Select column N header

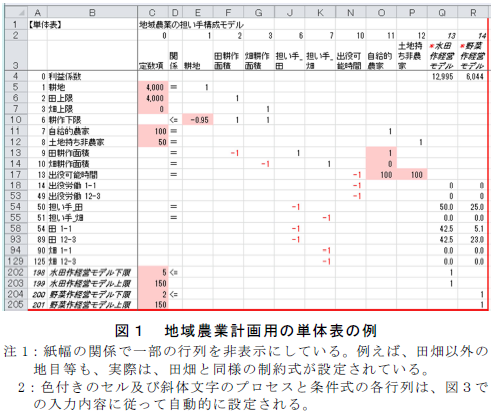tap(351, 13)
